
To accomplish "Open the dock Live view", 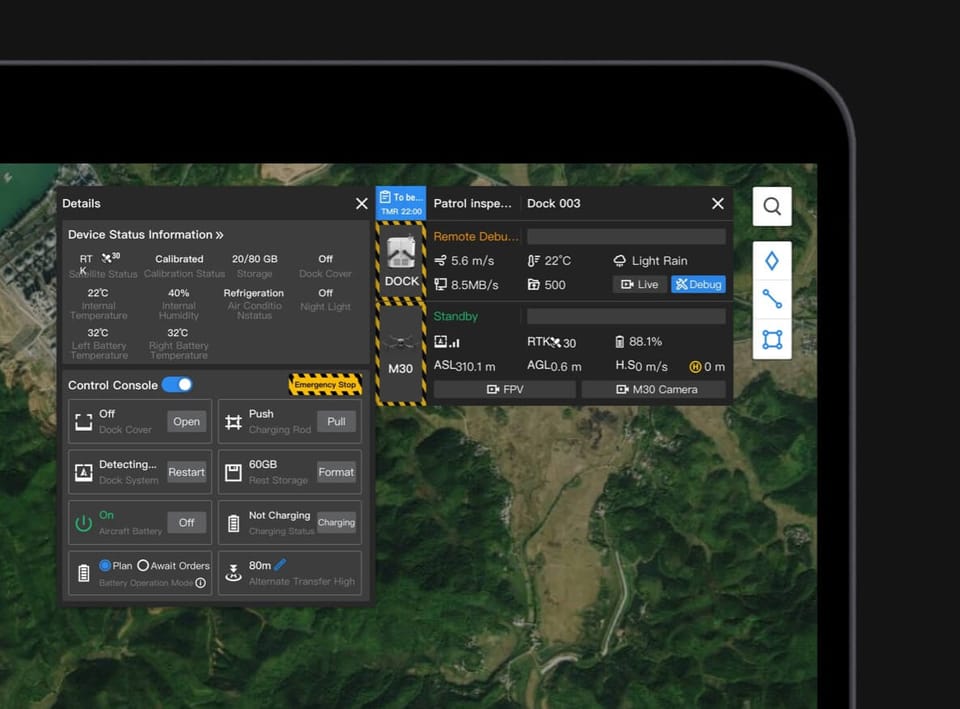I will click(638, 284).
